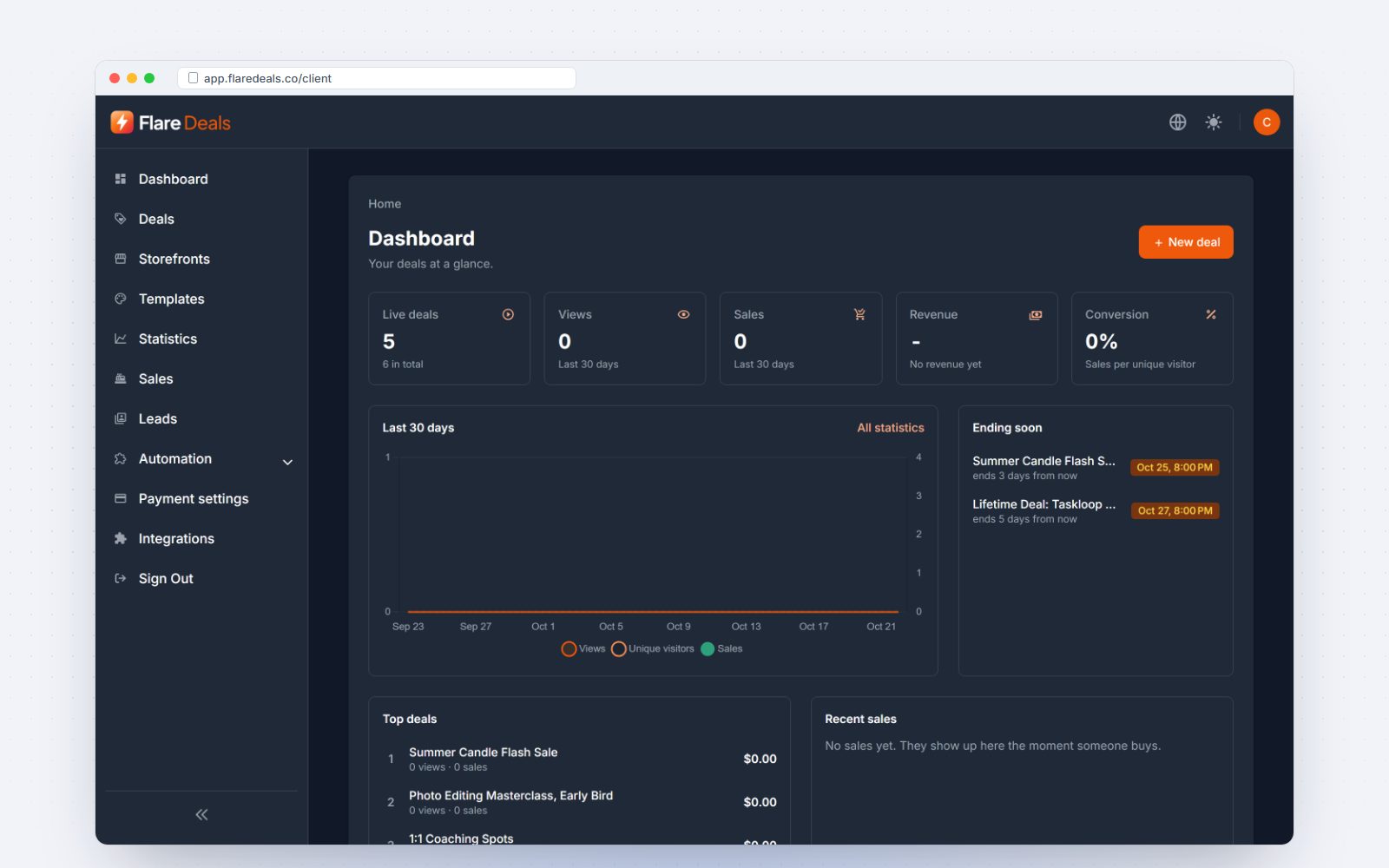Click the Sales cart icon

coord(859,314)
